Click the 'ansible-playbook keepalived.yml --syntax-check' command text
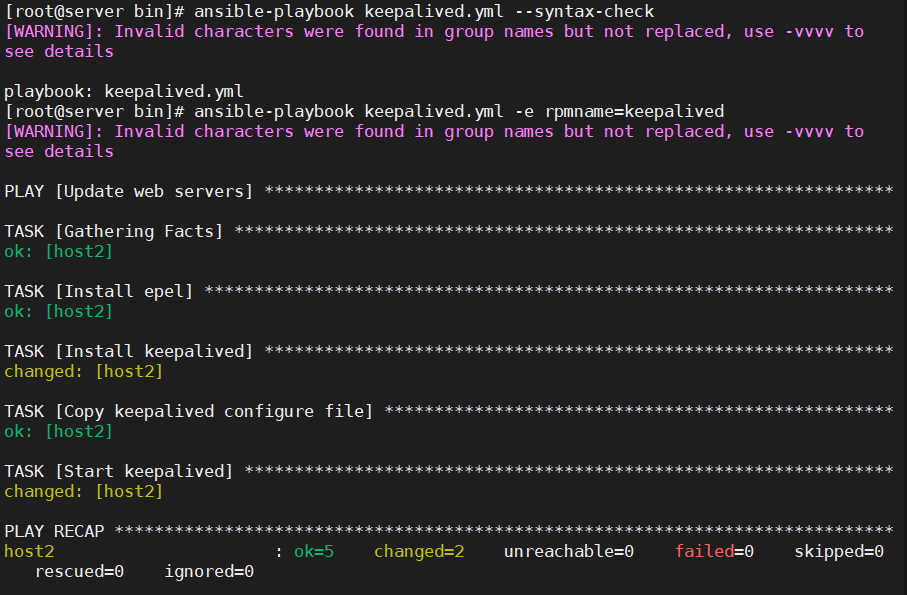This screenshot has height=595, width=907. click(424, 12)
